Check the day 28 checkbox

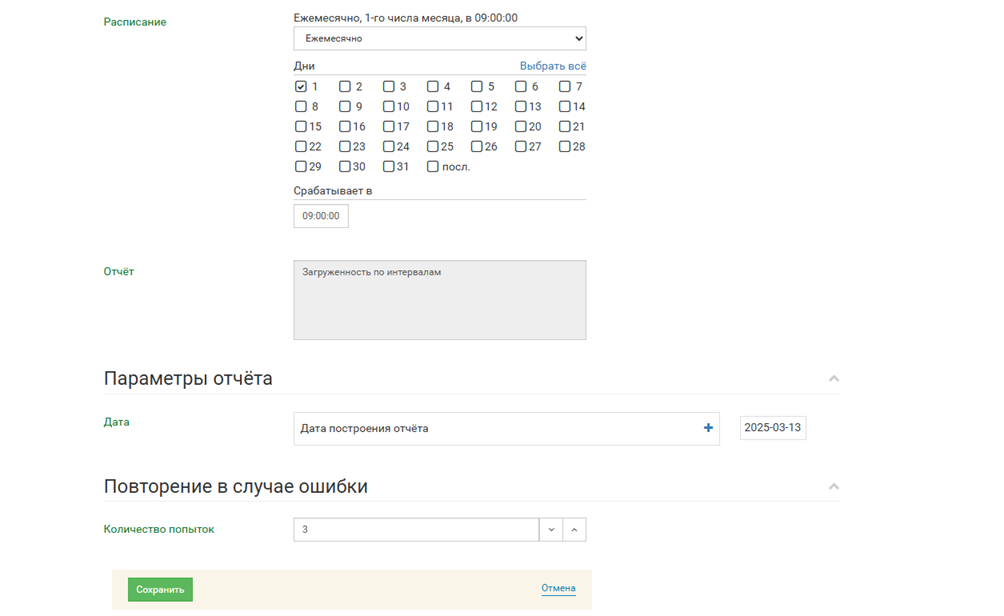[565, 147]
